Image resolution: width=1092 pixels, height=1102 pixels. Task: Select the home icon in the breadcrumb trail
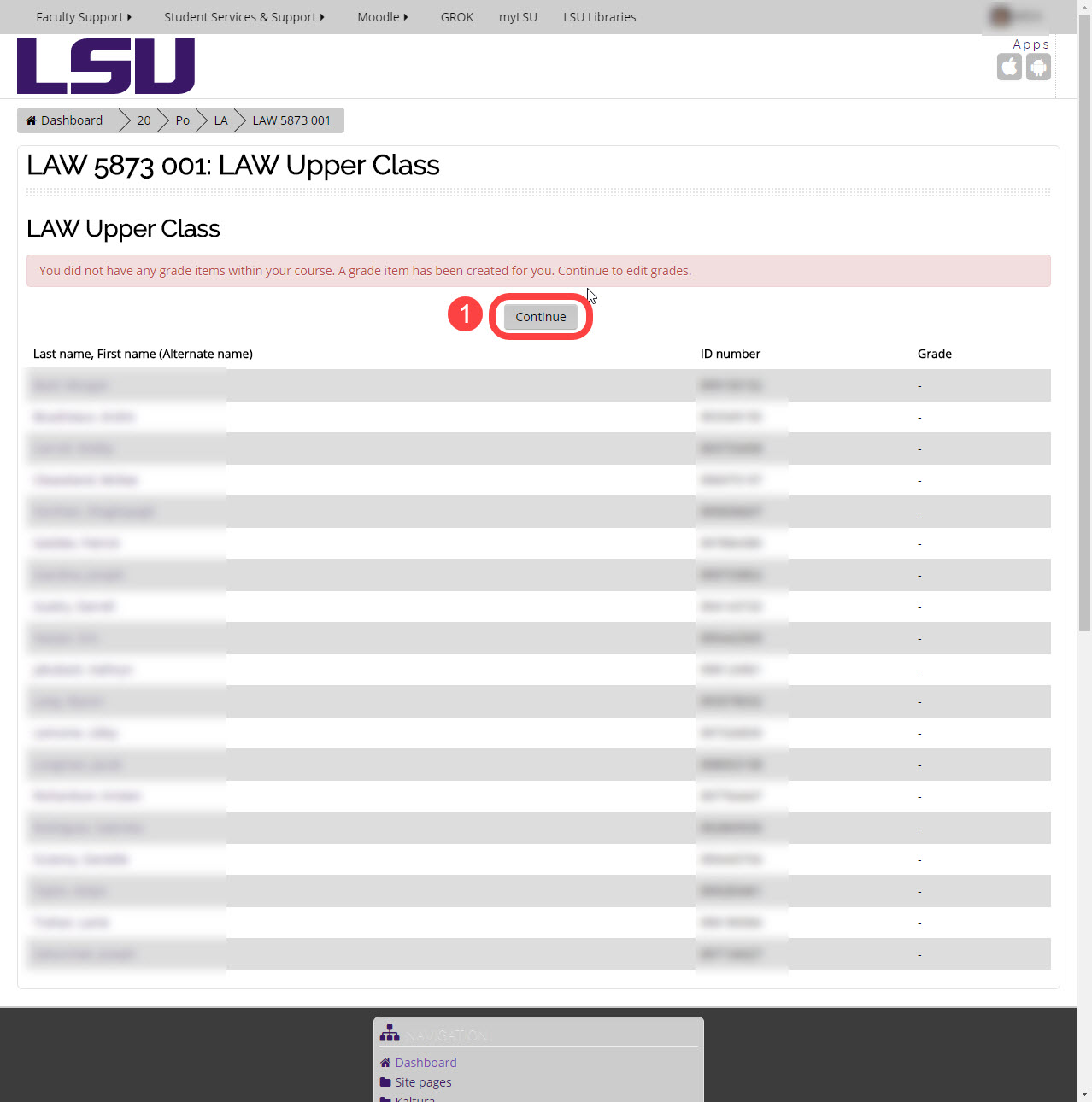(31, 120)
